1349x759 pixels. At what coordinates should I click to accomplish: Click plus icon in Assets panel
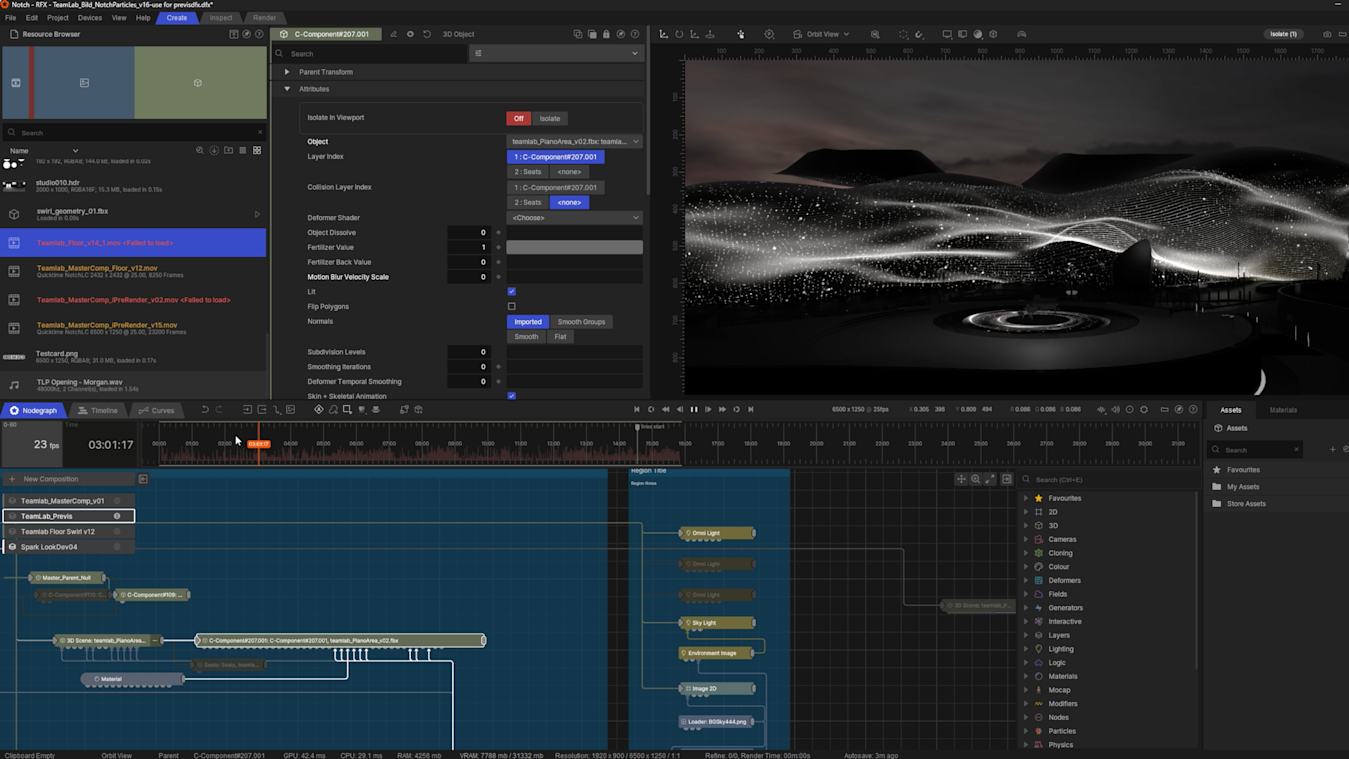click(x=1332, y=450)
